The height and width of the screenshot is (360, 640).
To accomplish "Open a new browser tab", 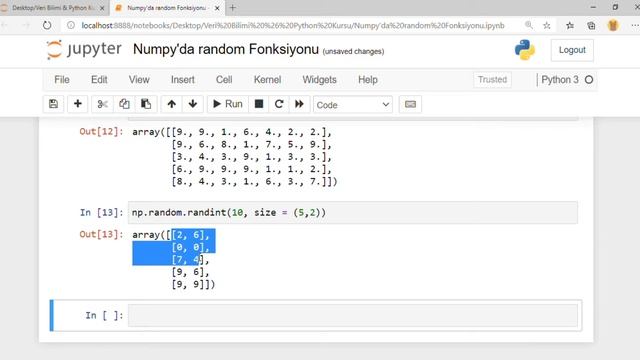I will pyautogui.click(x=233, y=7).
